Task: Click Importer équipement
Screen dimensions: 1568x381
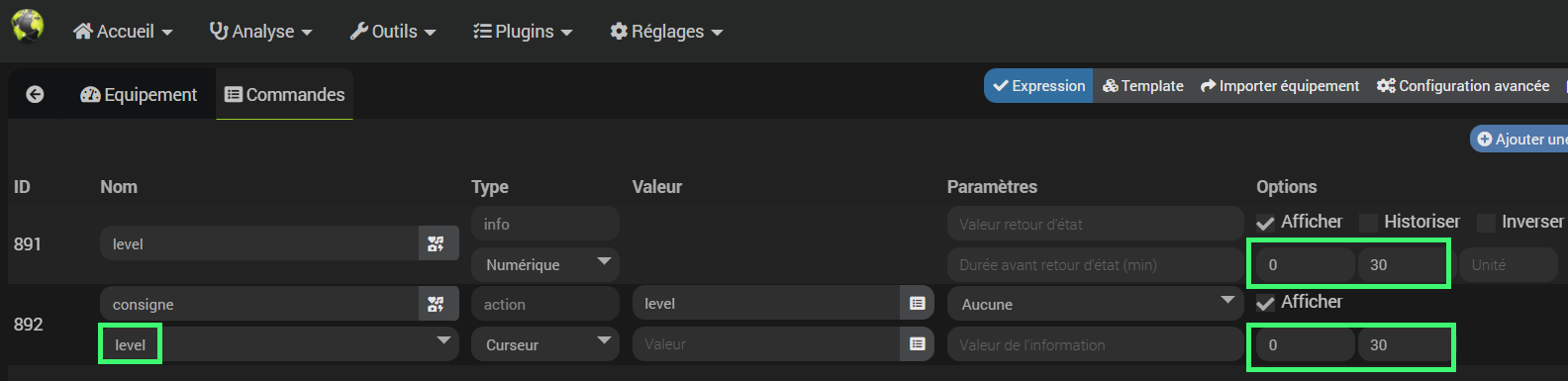Action: click(1280, 86)
